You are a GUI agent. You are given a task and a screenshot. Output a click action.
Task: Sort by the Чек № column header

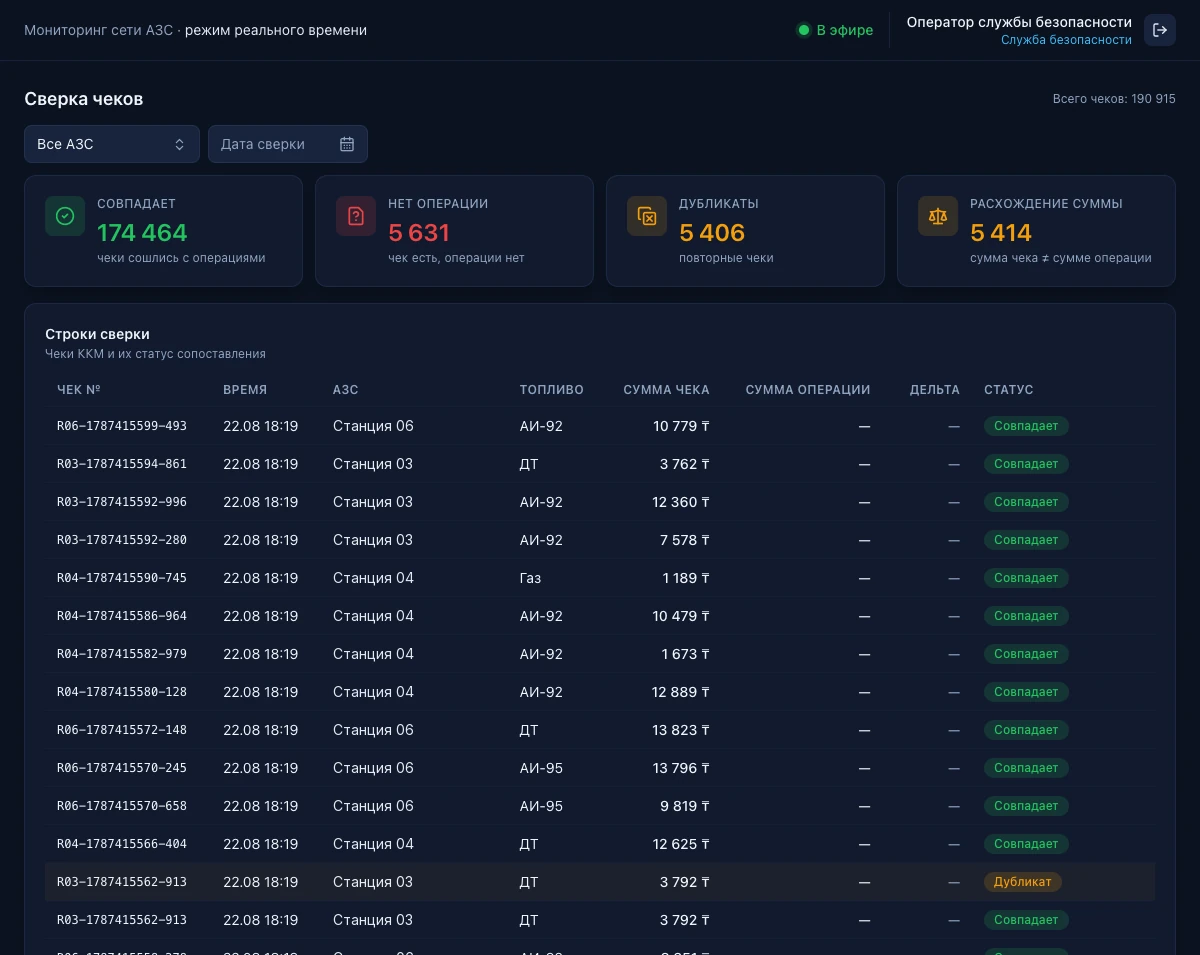click(x=79, y=390)
